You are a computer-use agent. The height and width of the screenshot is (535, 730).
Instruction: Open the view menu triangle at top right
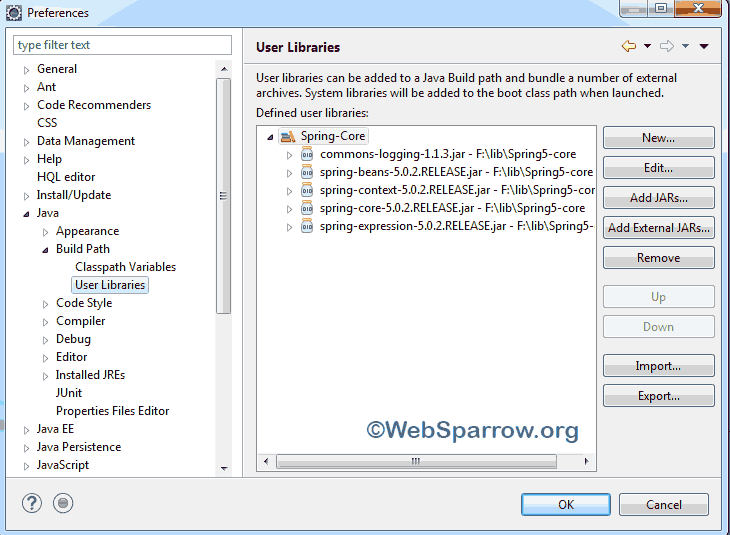[x=704, y=46]
